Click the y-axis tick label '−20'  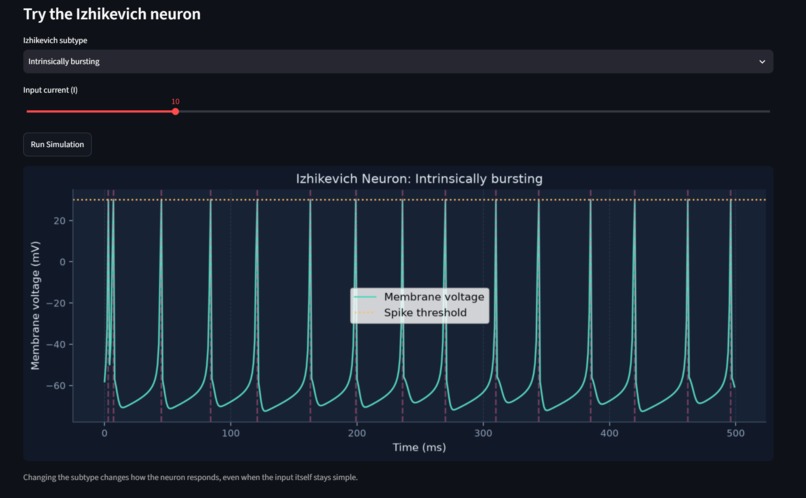point(56,303)
